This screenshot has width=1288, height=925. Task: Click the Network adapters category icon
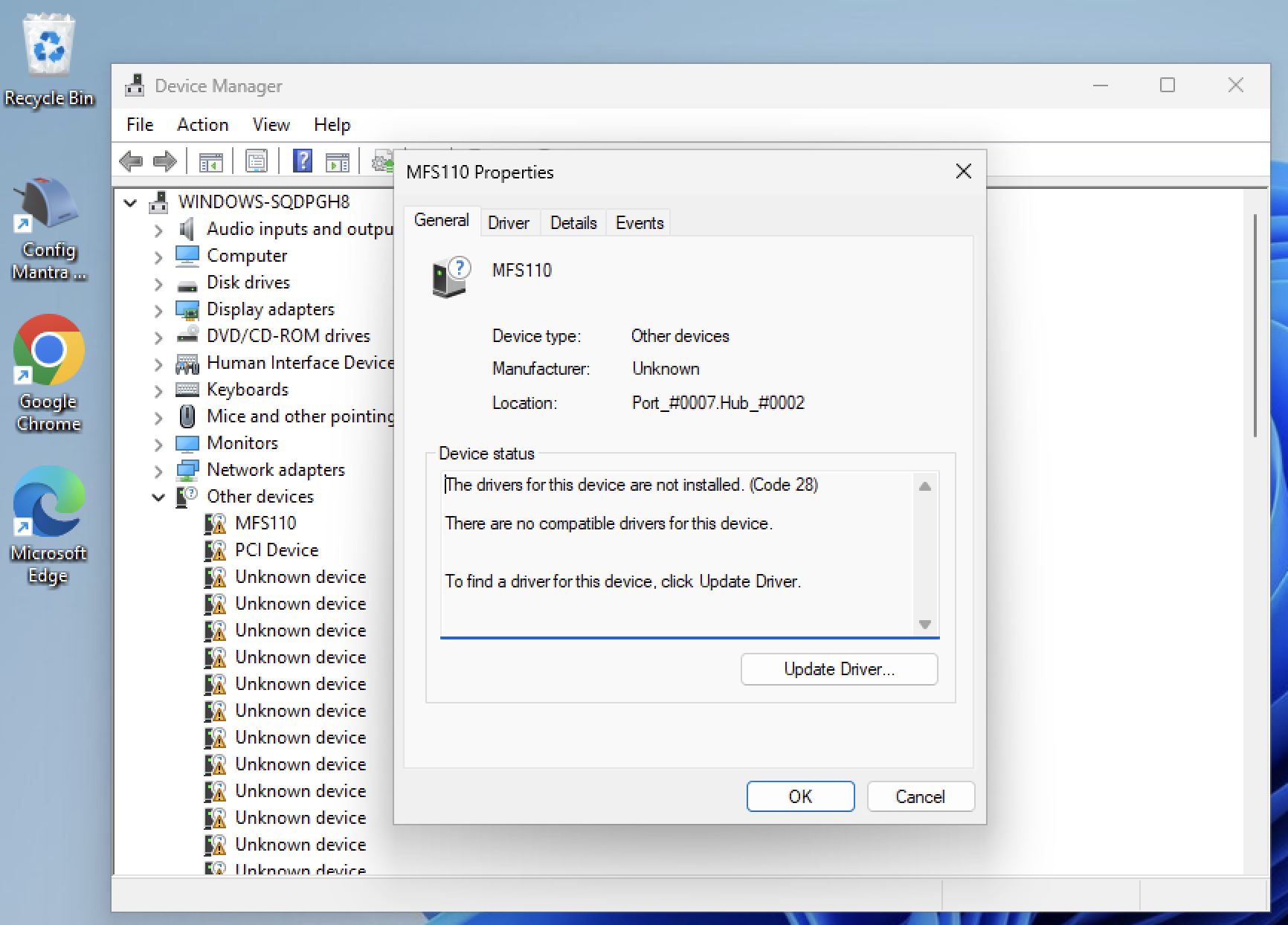[x=187, y=470]
